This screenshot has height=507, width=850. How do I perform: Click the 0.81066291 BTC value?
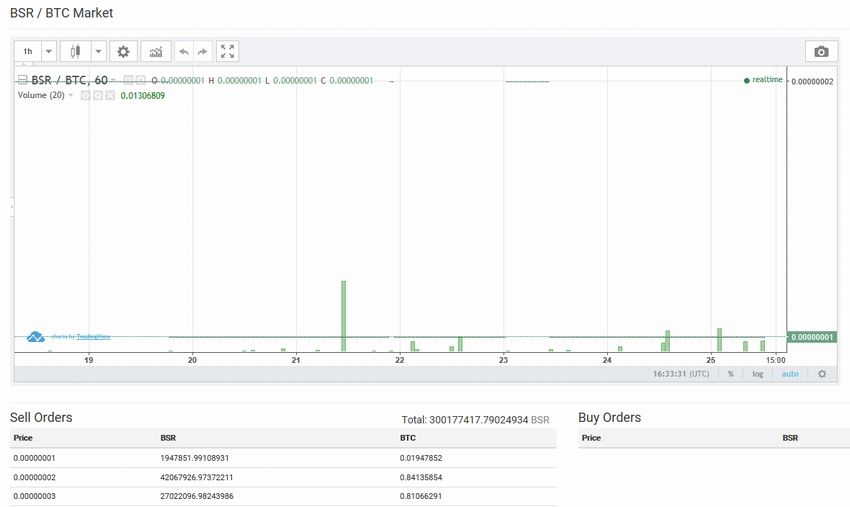pos(421,496)
